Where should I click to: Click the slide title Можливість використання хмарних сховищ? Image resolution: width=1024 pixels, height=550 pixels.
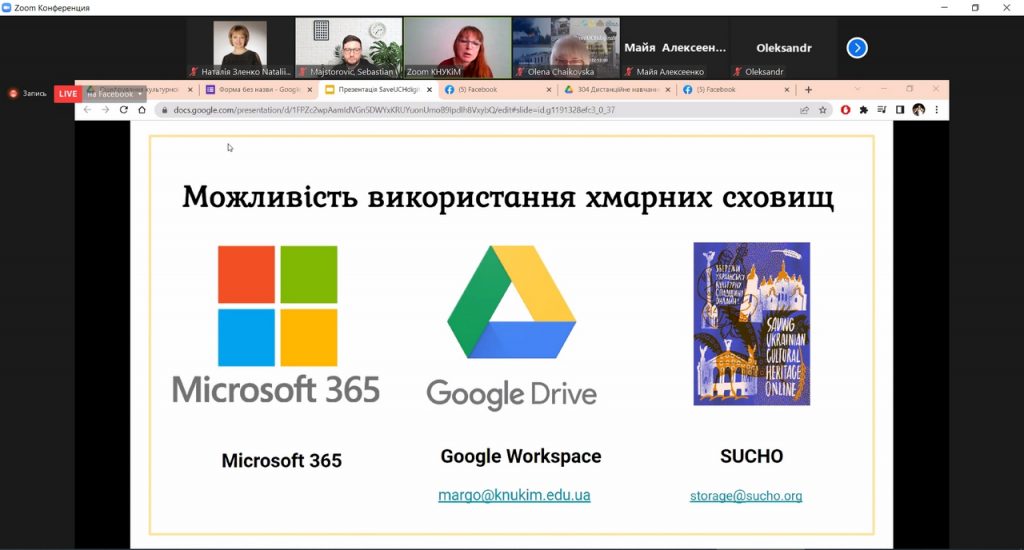coord(508,197)
